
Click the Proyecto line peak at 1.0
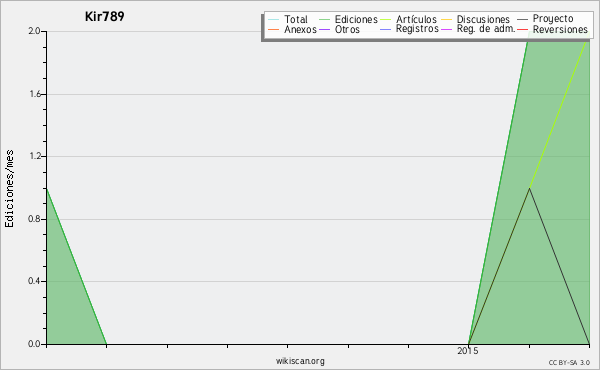click(529, 188)
